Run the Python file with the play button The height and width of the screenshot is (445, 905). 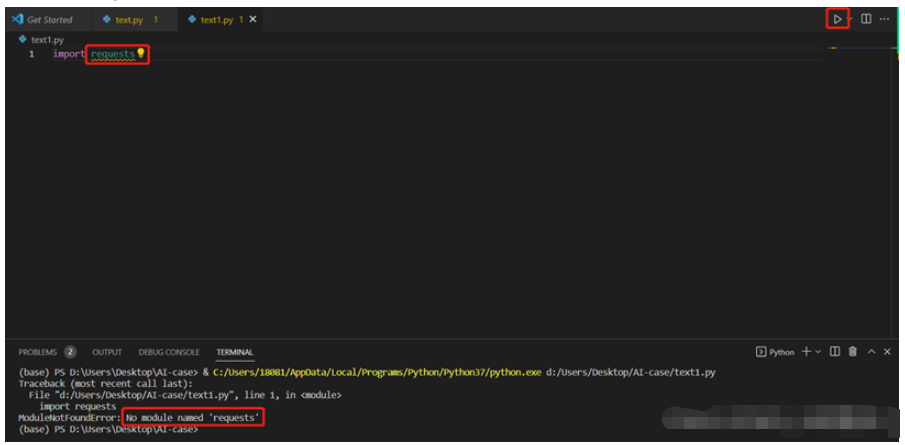pyautogui.click(x=837, y=19)
